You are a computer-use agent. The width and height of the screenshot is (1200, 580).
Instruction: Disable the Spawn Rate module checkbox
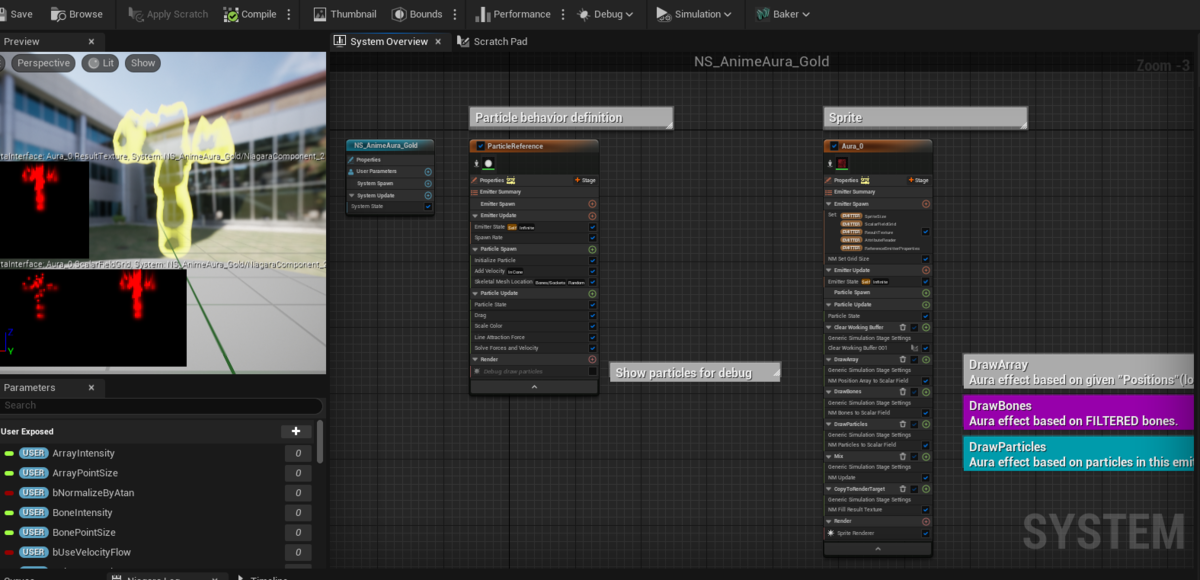pyautogui.click(x=592, y=238)
